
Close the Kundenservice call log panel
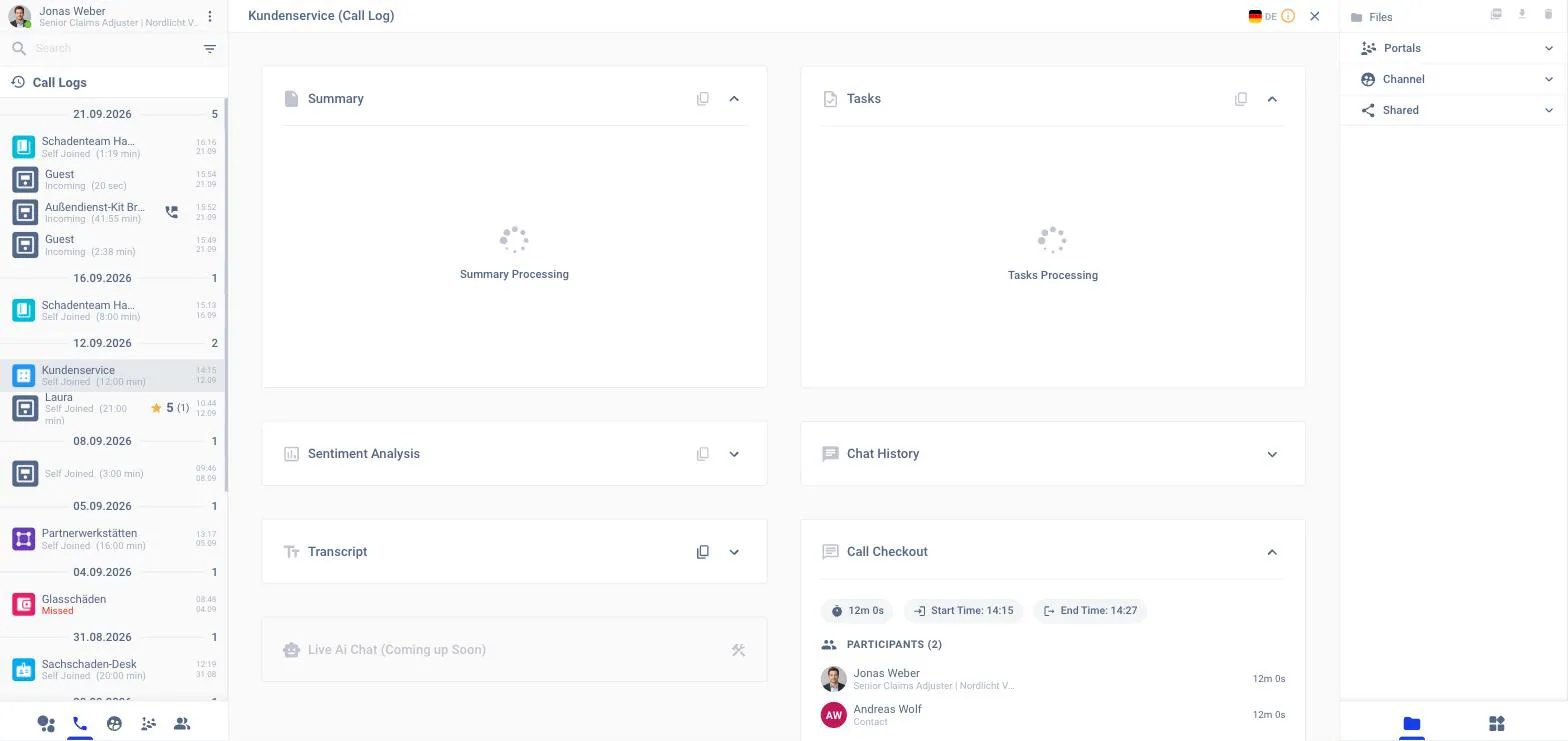coord(1315,16)
